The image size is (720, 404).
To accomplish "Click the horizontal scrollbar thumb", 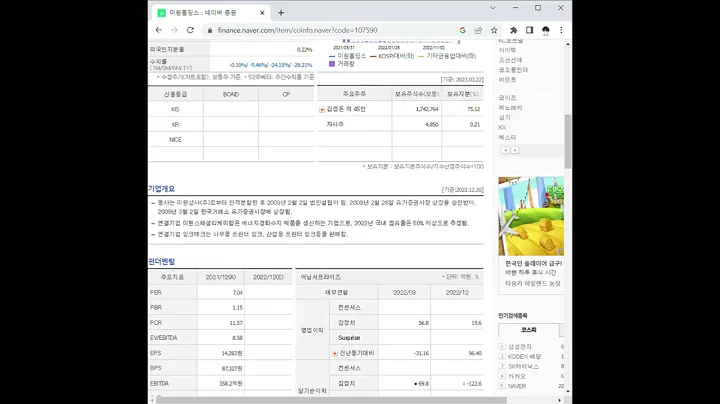I will [331, 400].
